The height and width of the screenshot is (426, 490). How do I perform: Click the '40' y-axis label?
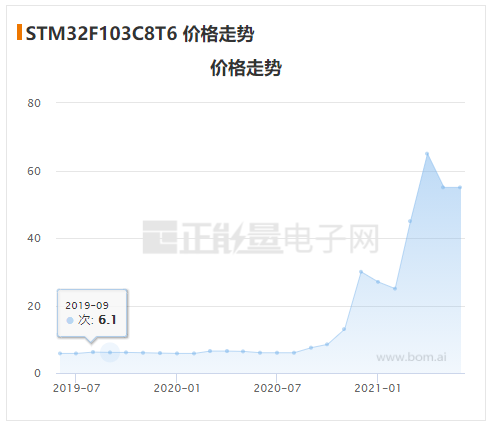(x=34, y=238)
